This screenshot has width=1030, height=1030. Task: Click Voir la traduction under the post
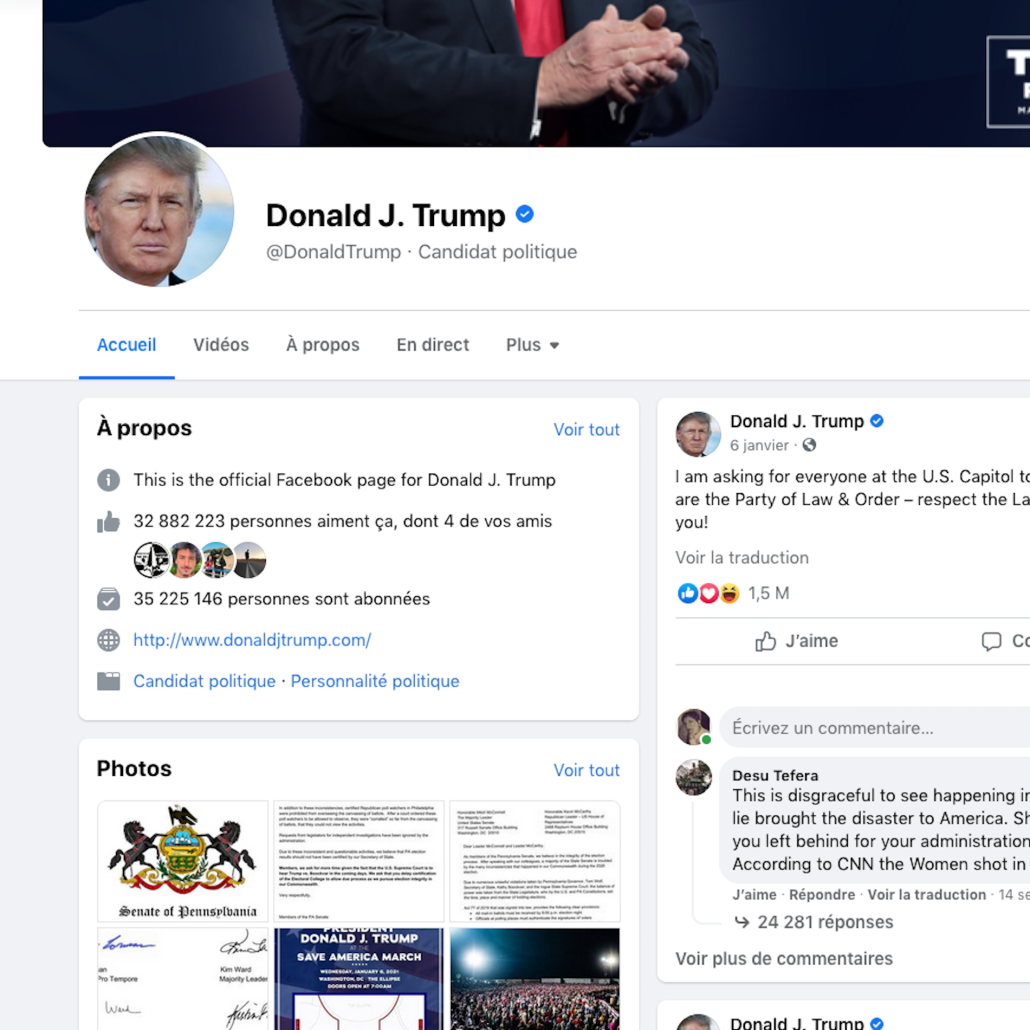pyautogui.click(x=742, y=558)
